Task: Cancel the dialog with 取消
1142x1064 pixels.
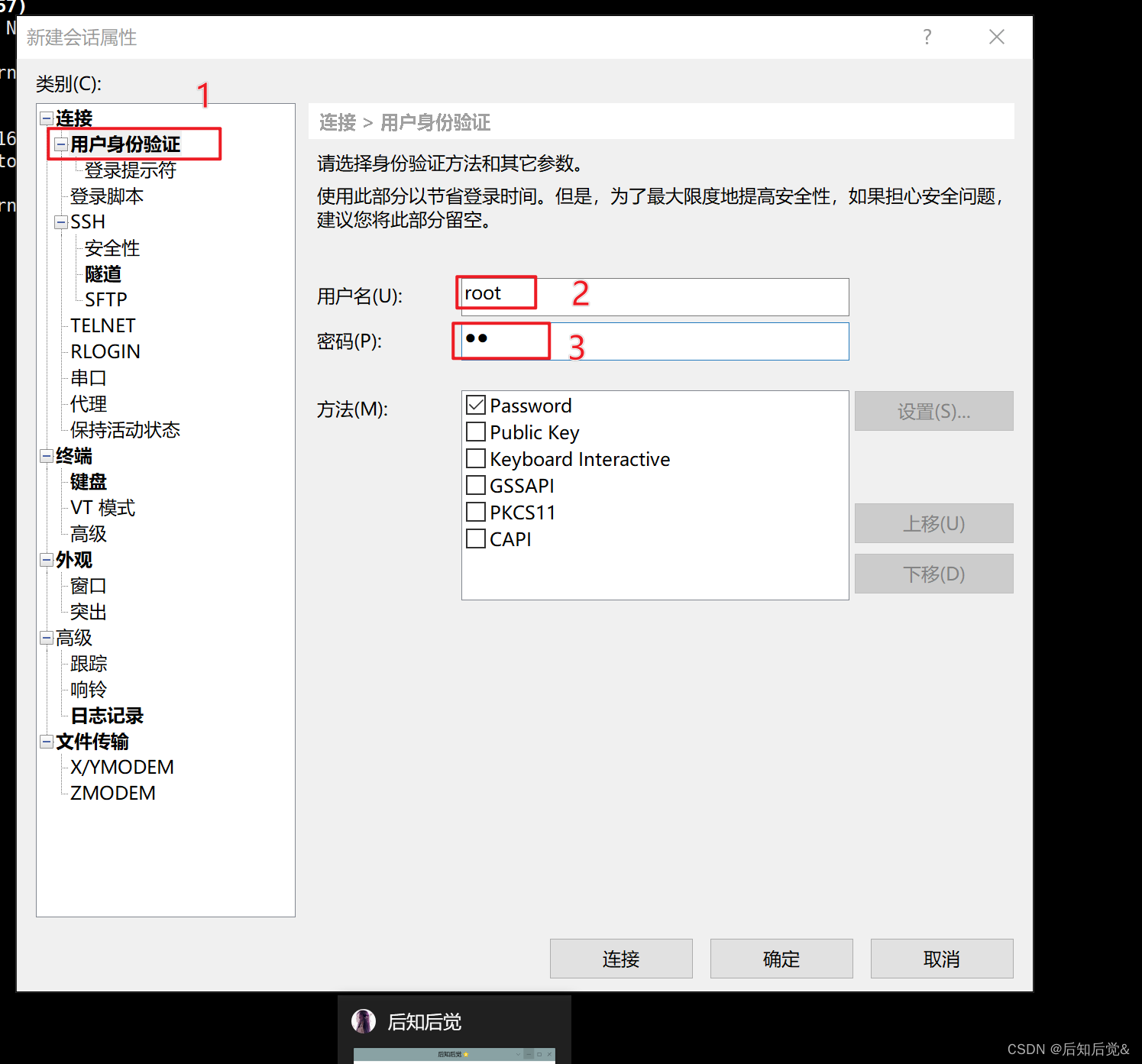Action: pos(942,959)
